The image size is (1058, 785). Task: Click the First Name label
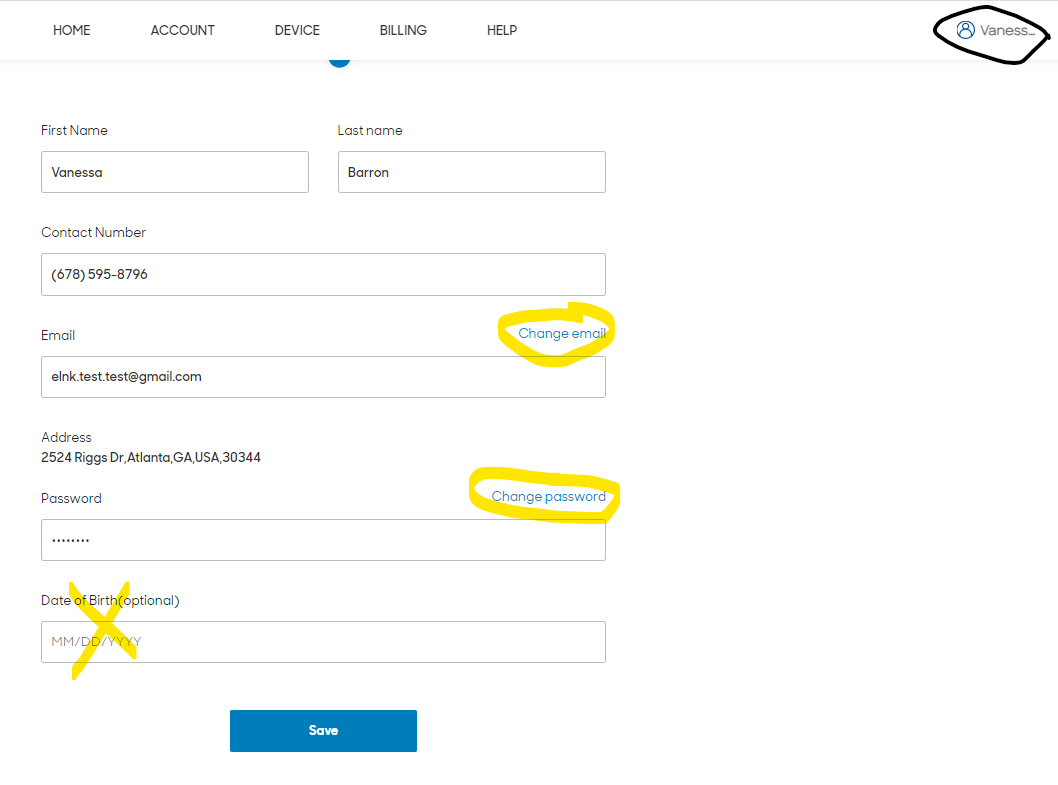(74, 130)
